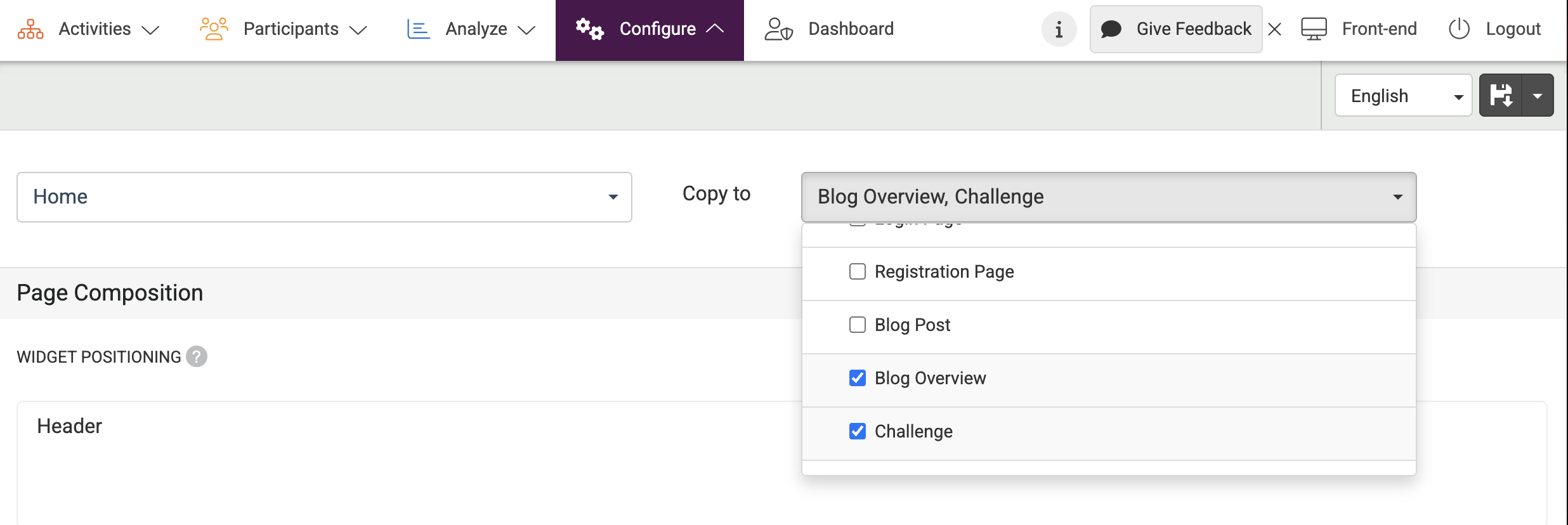Check the Blog Post checkbox
Image resolution: width=1568 pixels, height=525 pixels.
click(858, 325)
